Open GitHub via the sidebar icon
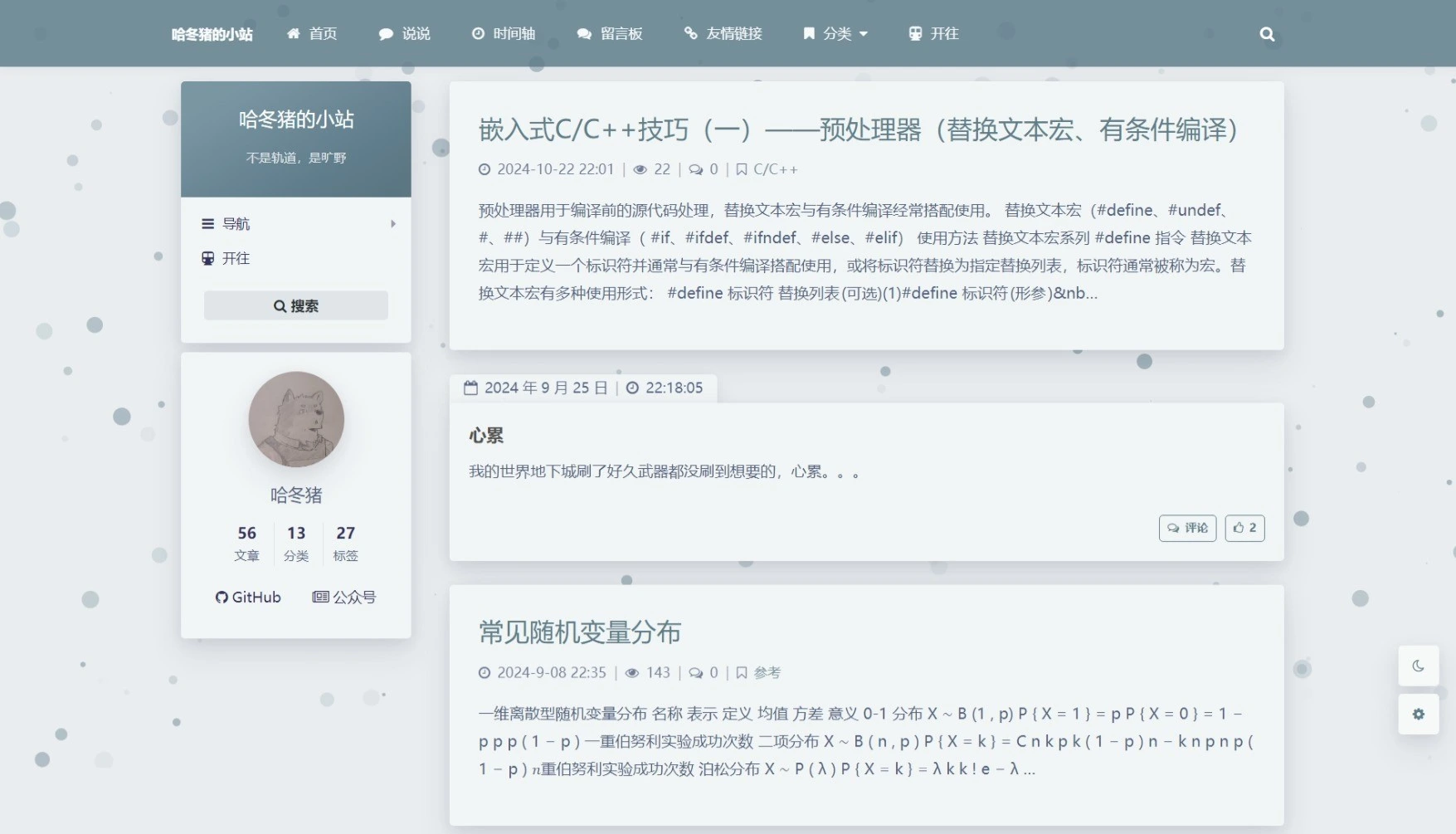 coord(222,597)
